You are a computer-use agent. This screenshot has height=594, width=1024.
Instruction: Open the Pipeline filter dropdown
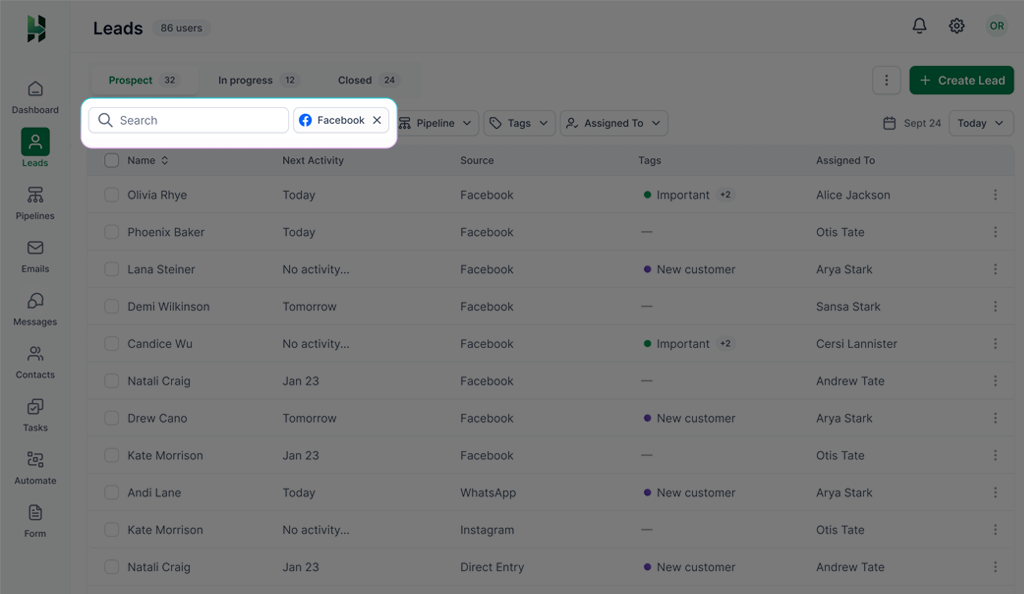click(x=436, y=122)
